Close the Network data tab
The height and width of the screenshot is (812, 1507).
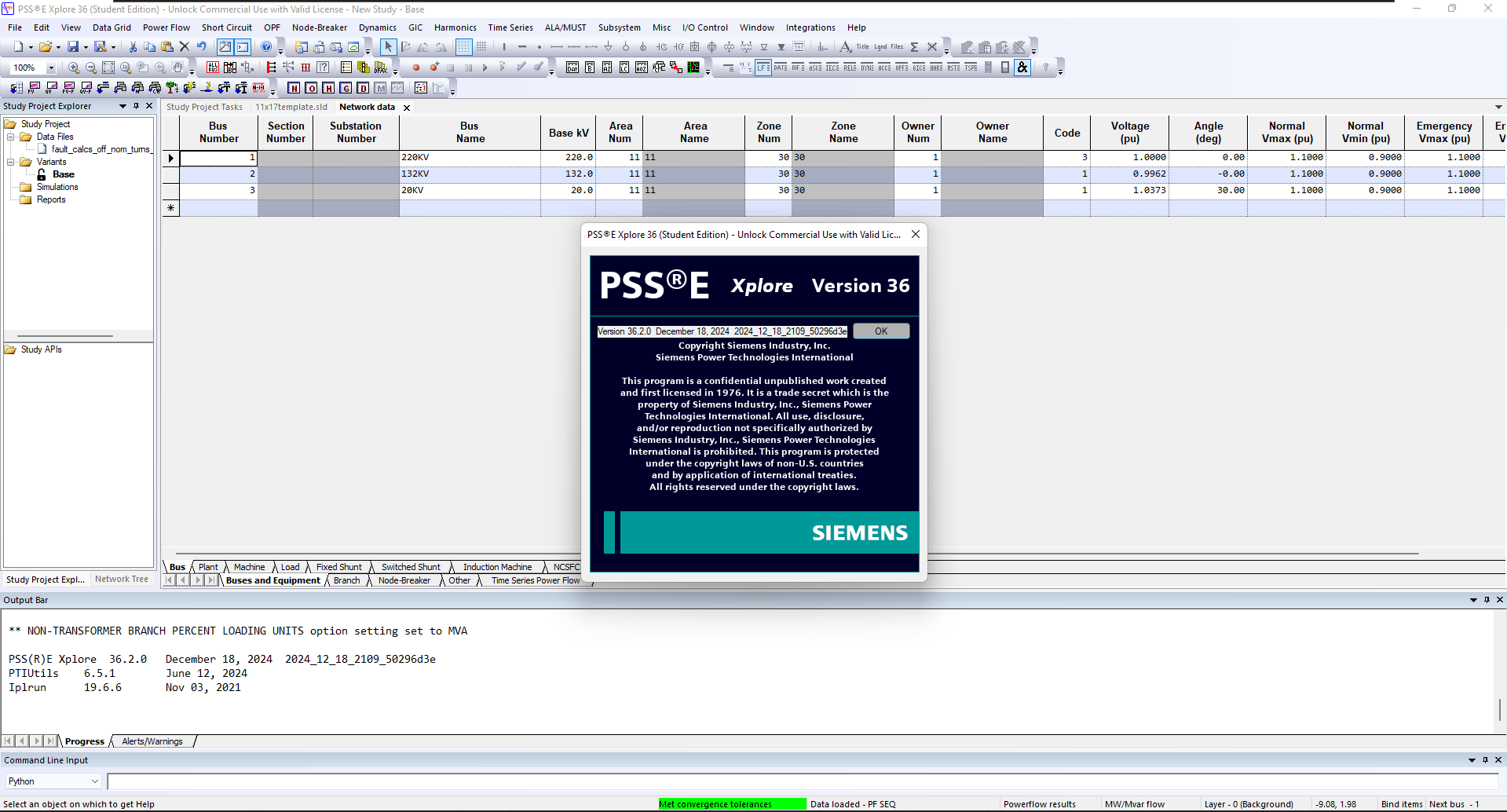click(407, 108)
